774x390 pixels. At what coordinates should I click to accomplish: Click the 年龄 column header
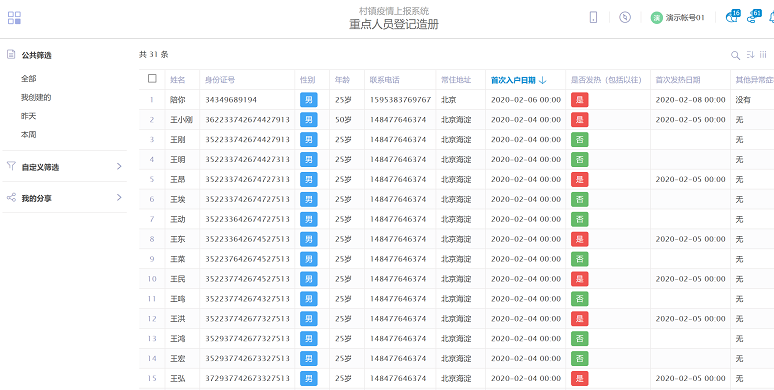(342, 80)
